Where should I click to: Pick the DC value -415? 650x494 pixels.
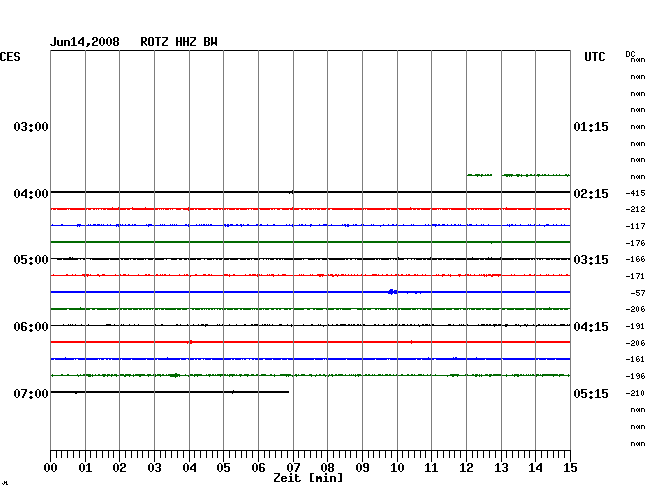click(x=635, y=193)
